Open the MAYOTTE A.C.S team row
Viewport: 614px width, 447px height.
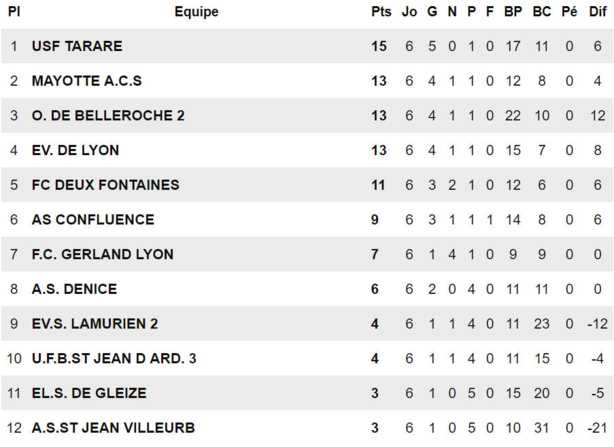[x=87, y=81]
